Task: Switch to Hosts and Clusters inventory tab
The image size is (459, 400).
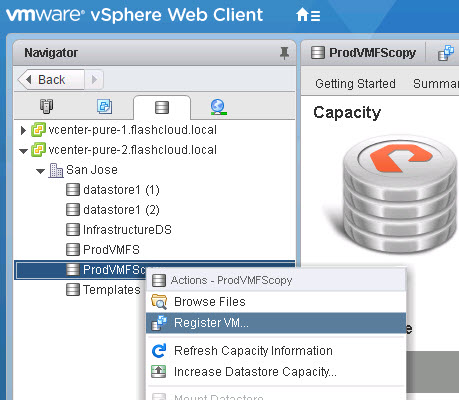Action: 46,107
